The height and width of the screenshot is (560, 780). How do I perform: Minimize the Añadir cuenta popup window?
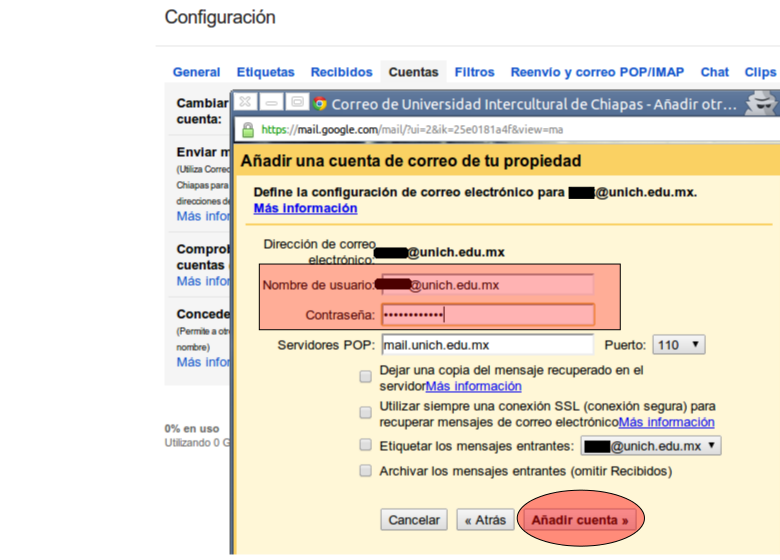(x=271, y=102)
